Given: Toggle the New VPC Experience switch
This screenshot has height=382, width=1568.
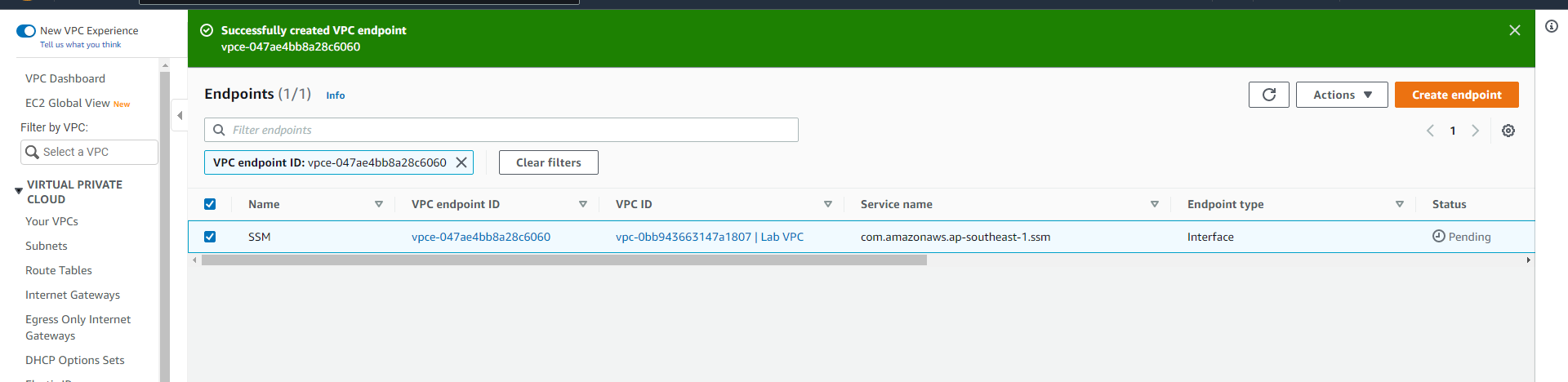Looking at the screenshot, I should point(26,31).
